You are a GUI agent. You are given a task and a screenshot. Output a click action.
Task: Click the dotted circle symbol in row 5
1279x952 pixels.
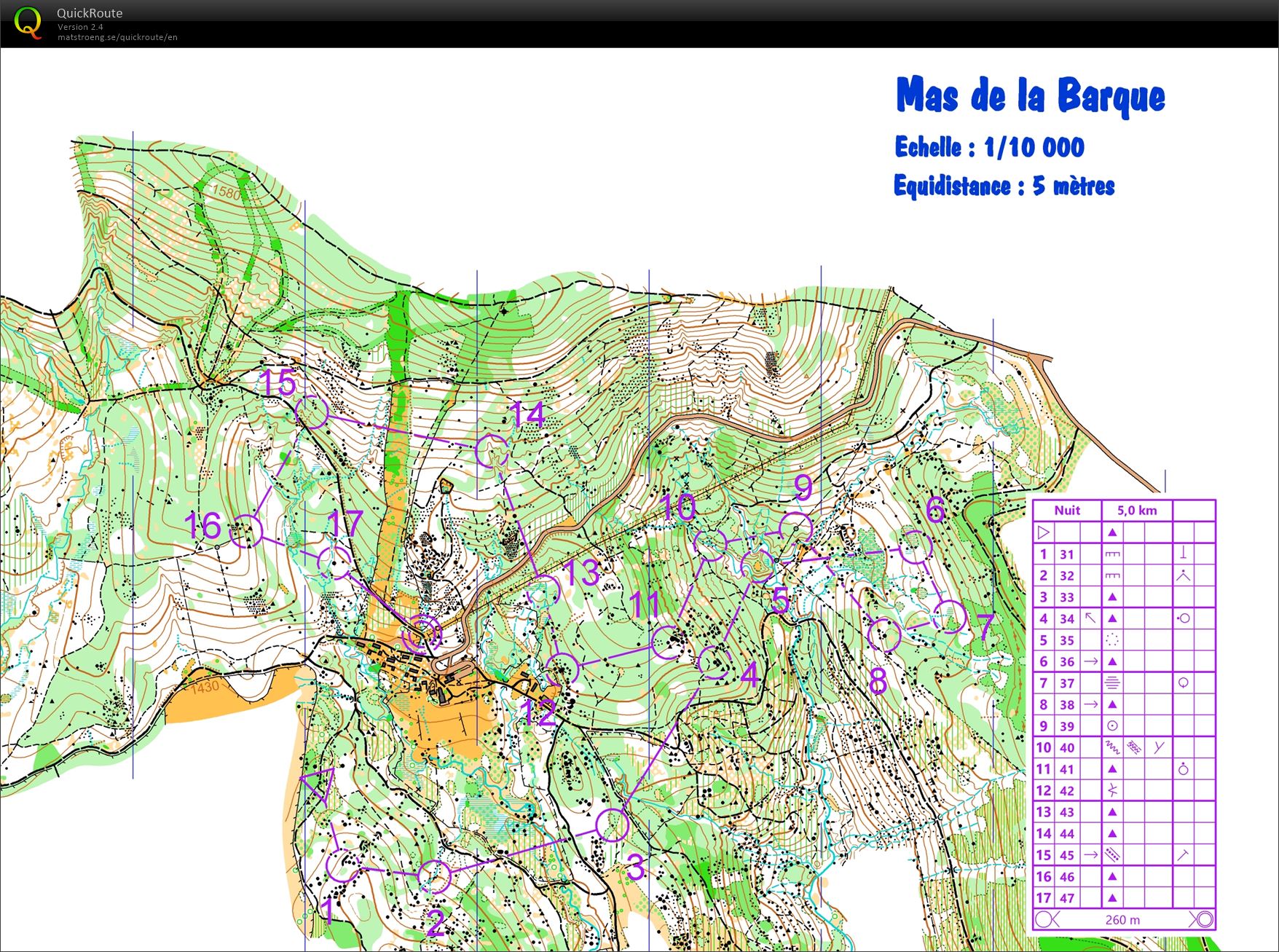pos(1112,640)
